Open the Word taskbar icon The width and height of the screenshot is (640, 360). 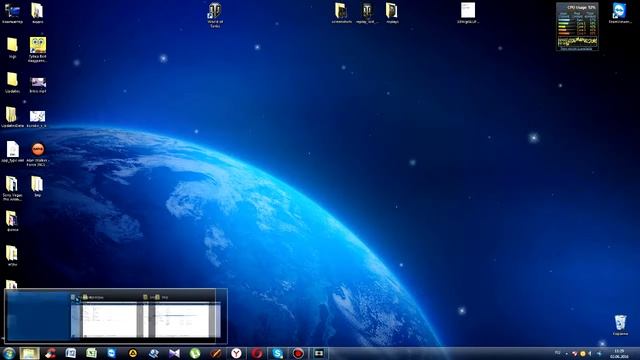71,353
